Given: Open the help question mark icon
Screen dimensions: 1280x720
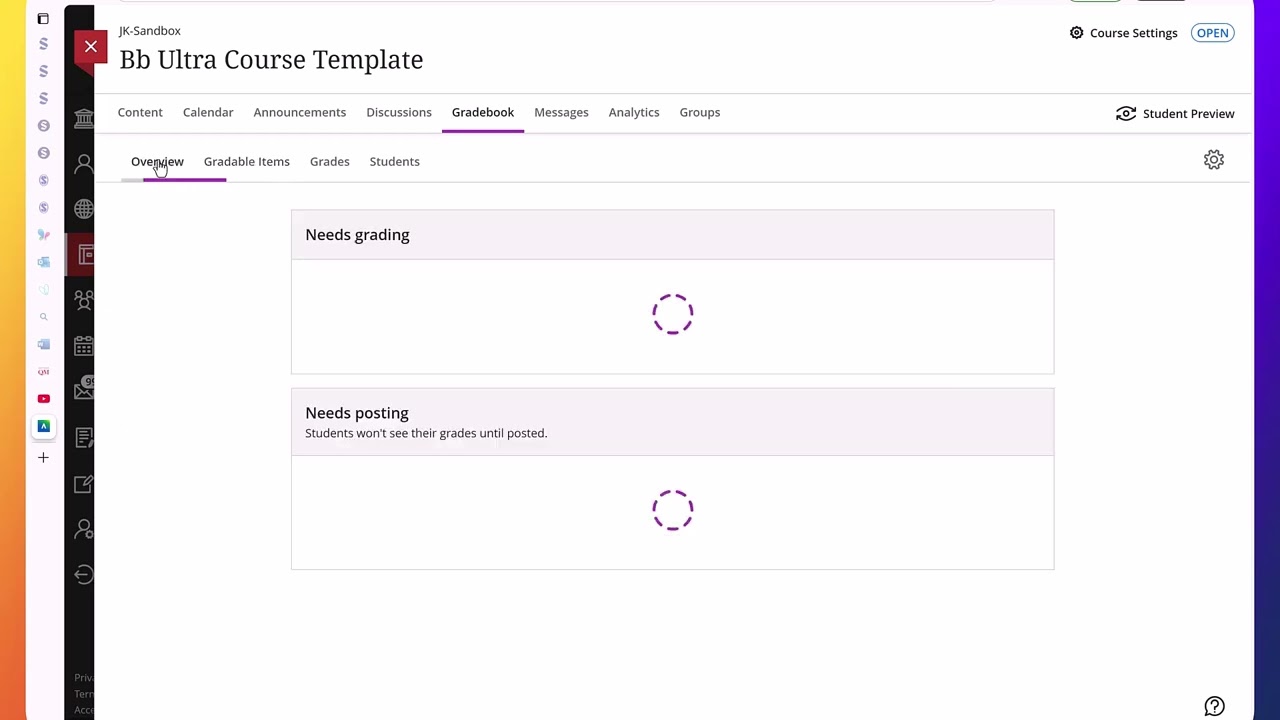Looking at the screenshot, I should click(x=1214, y=706).
